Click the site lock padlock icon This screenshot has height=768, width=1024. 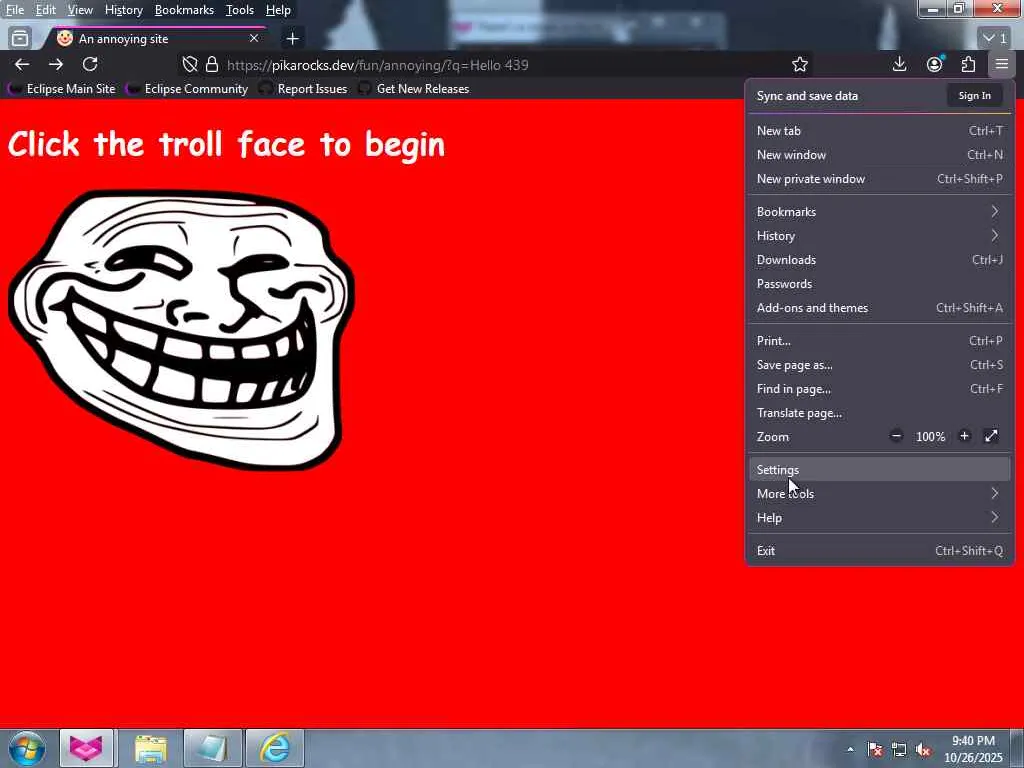pyautogui.click(x=212, y=64)
